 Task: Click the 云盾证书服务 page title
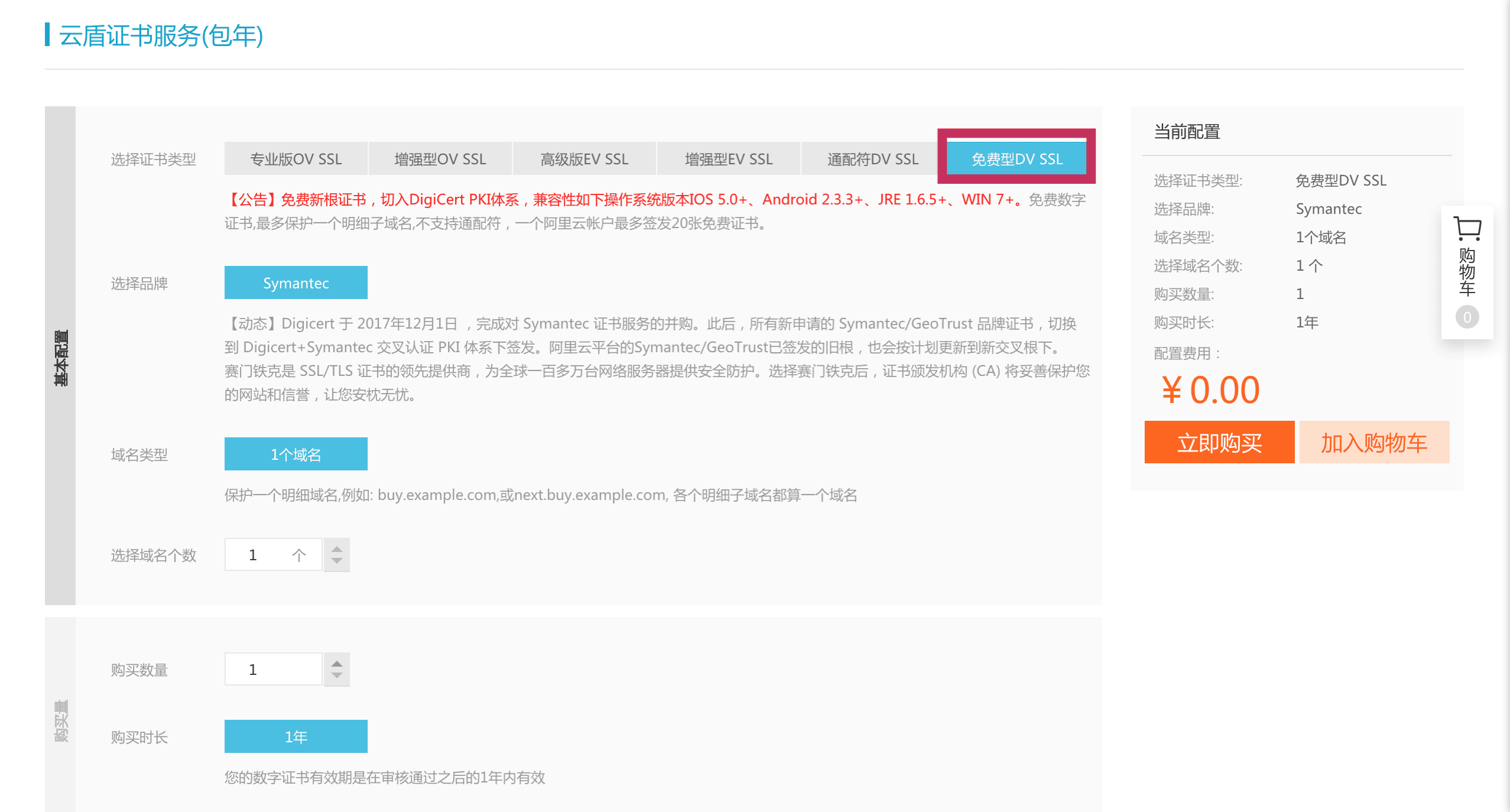[161, 35]
